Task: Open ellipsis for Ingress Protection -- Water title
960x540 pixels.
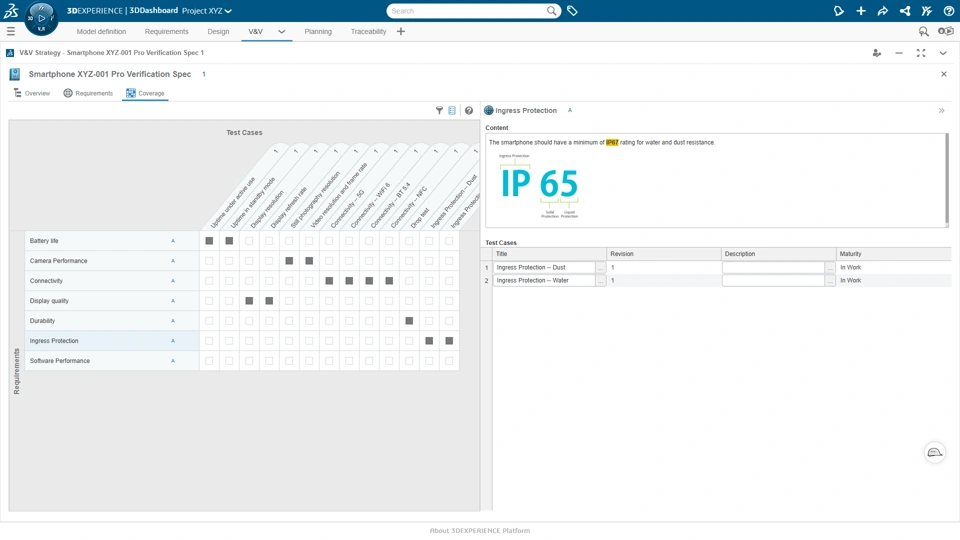Action: (x=601, y=280)
